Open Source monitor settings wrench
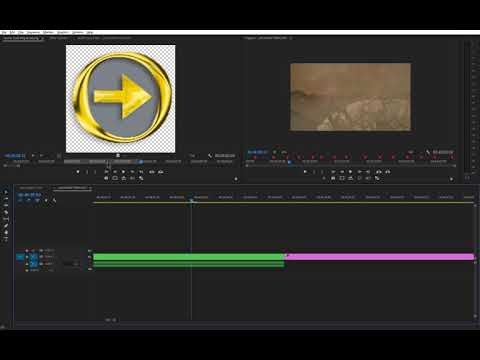Viewport: 480px width, 360px height. point(210,156)
